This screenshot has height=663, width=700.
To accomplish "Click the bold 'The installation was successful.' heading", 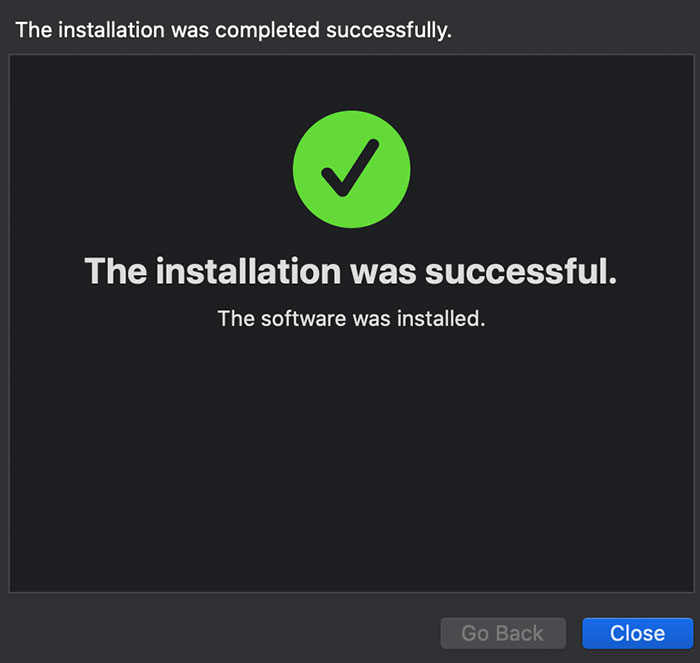I will point(350,270).
